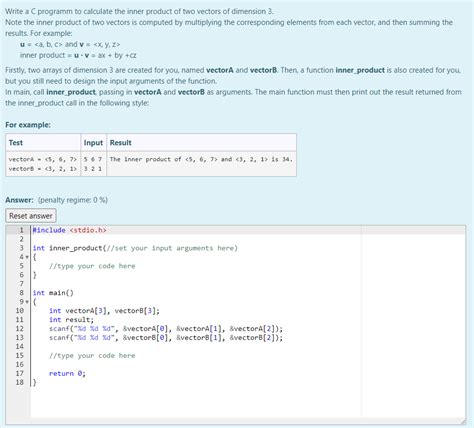
Task: Click the 'u = <a, b, c> and v = <x, y, z>' line
Action: click(x=70, y=44)
